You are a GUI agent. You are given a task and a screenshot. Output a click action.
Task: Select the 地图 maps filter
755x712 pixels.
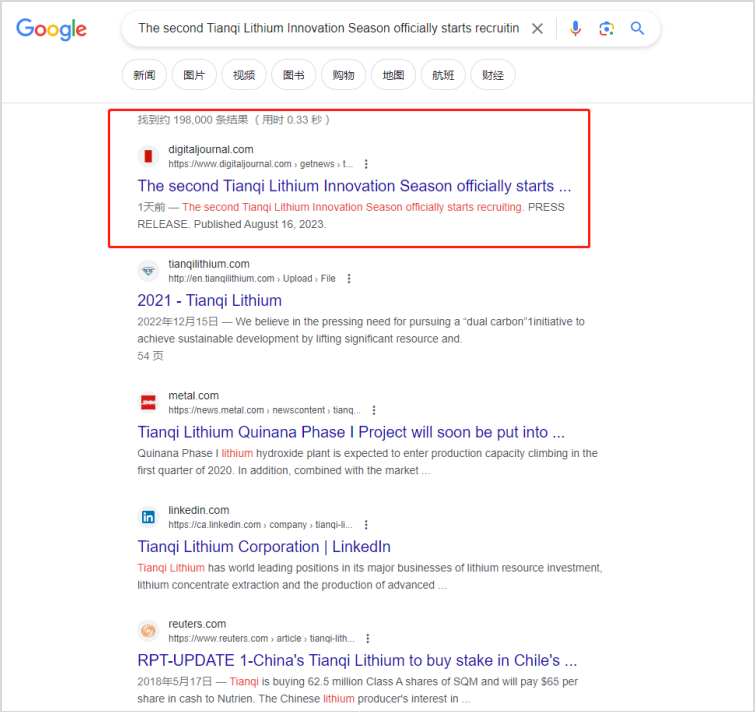393,75
